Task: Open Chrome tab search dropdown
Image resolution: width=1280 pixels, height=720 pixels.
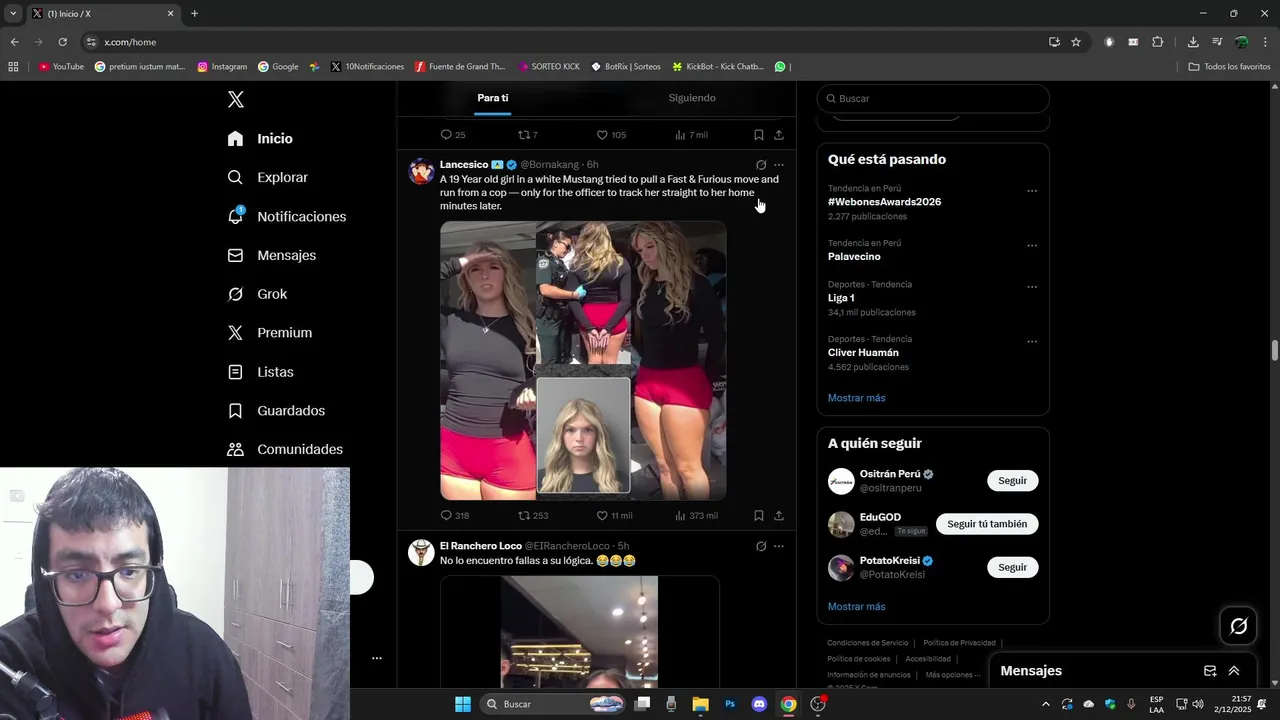Action: [13, 14]
